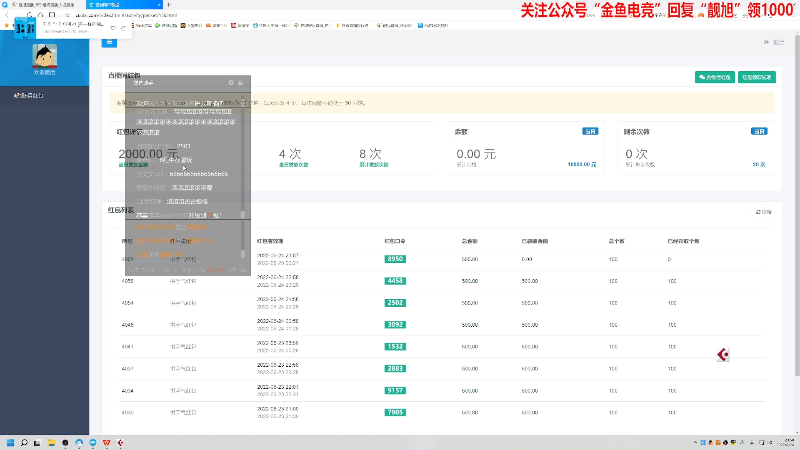Open the Windows Start menu
The height and width of the screenshot is (450, 800).
[10, 443]
